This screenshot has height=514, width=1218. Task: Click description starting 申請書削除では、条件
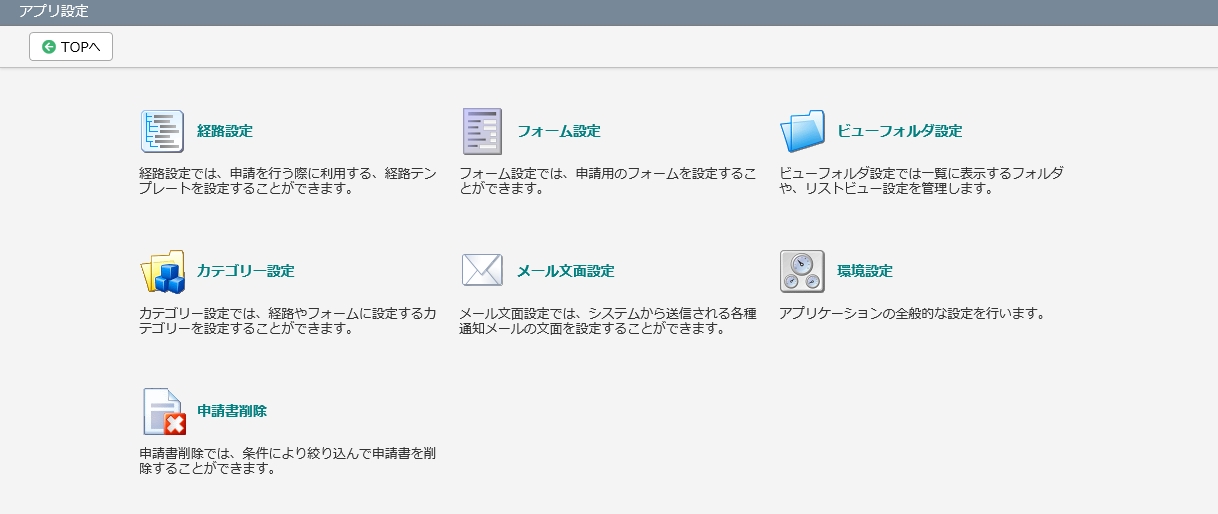point(288,461)
